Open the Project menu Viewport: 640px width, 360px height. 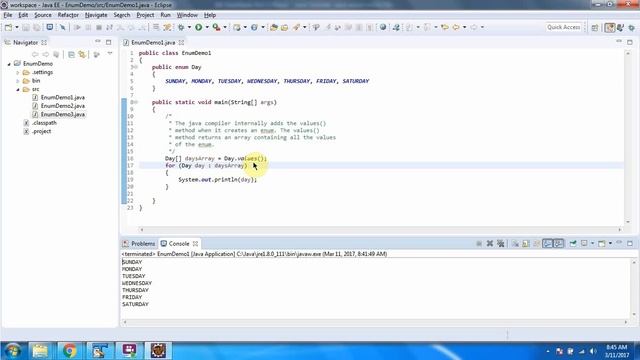tap(145, 15)
